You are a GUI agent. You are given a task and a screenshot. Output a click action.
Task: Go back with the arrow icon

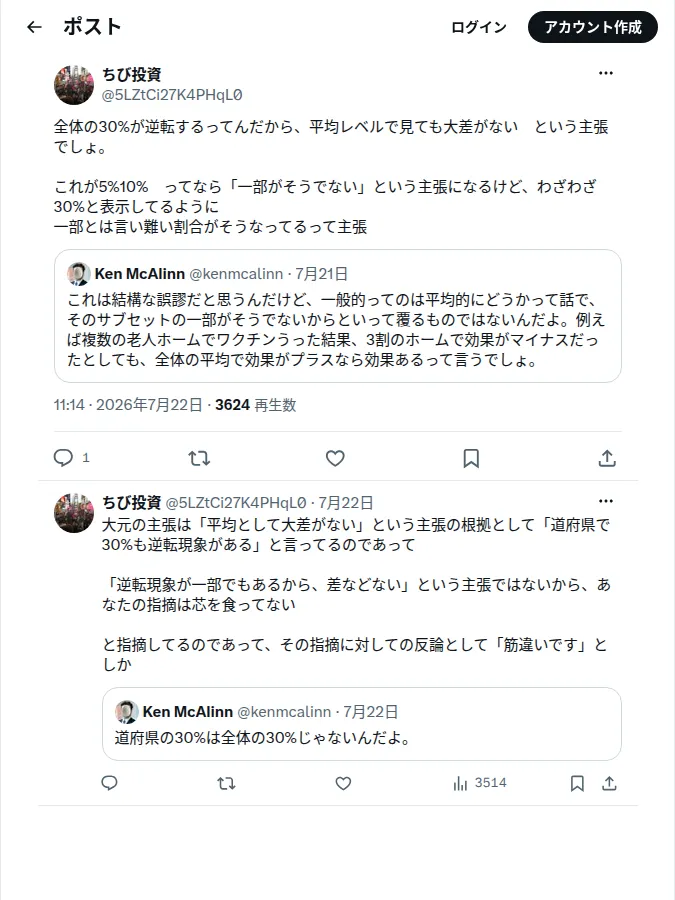[34, 27]
